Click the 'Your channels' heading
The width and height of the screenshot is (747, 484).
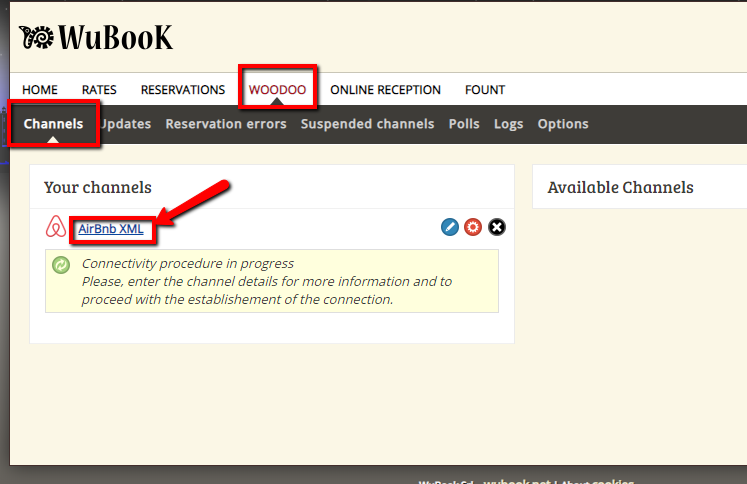click(98, 187)
